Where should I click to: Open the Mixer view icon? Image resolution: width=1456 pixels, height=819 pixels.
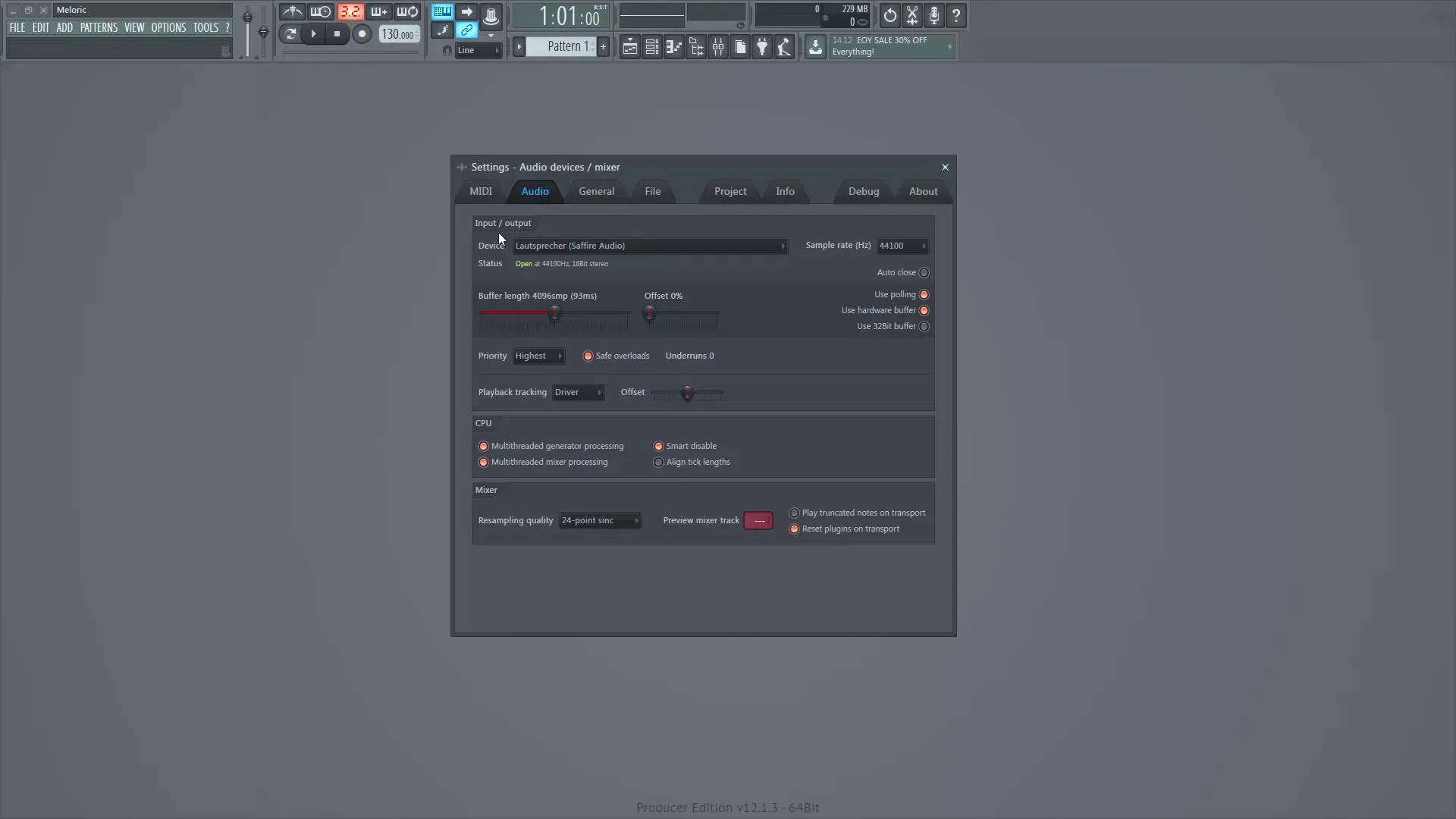717,47
